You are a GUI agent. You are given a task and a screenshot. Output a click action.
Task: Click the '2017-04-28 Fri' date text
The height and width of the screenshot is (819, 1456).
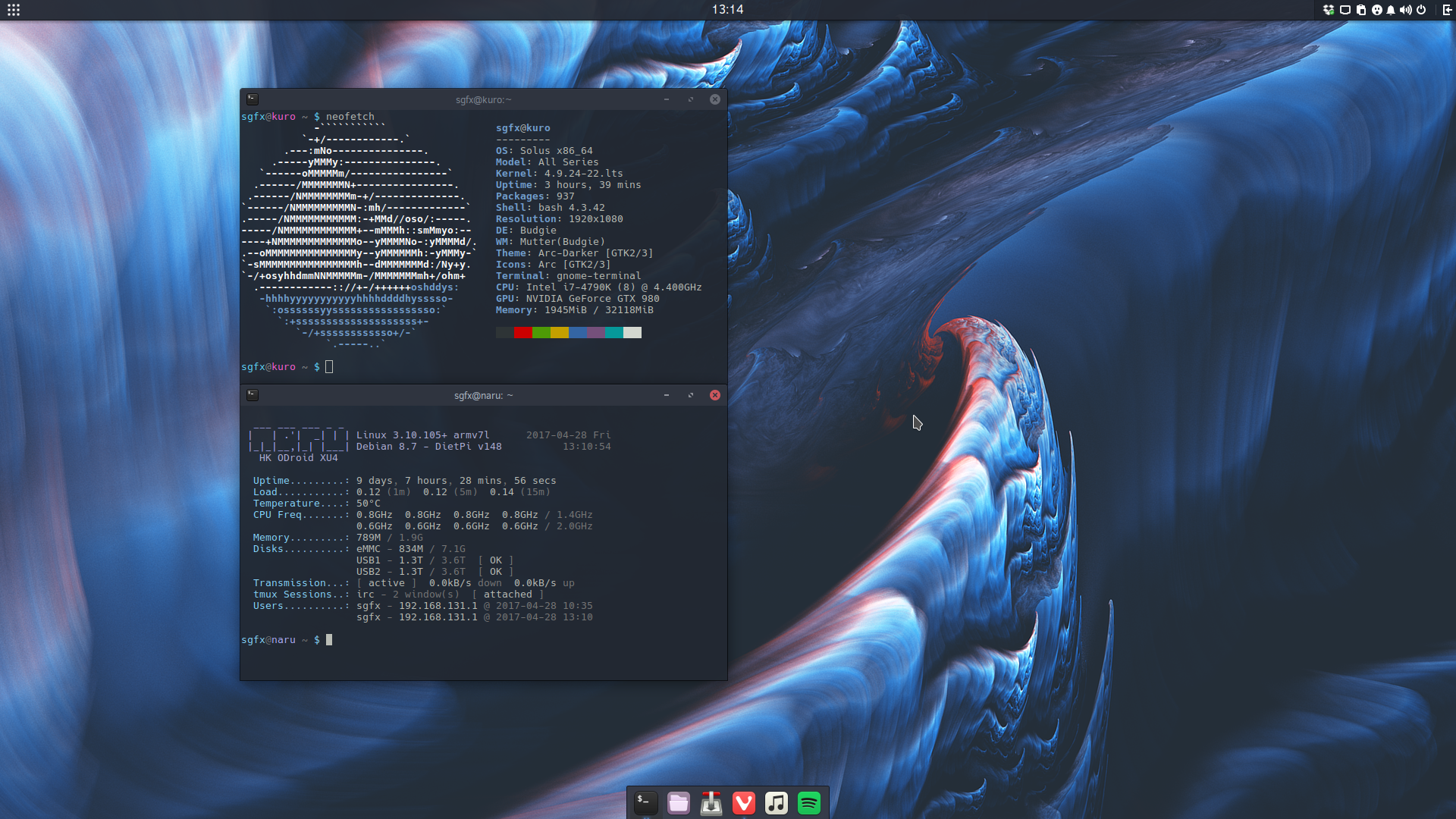point(569,435)
